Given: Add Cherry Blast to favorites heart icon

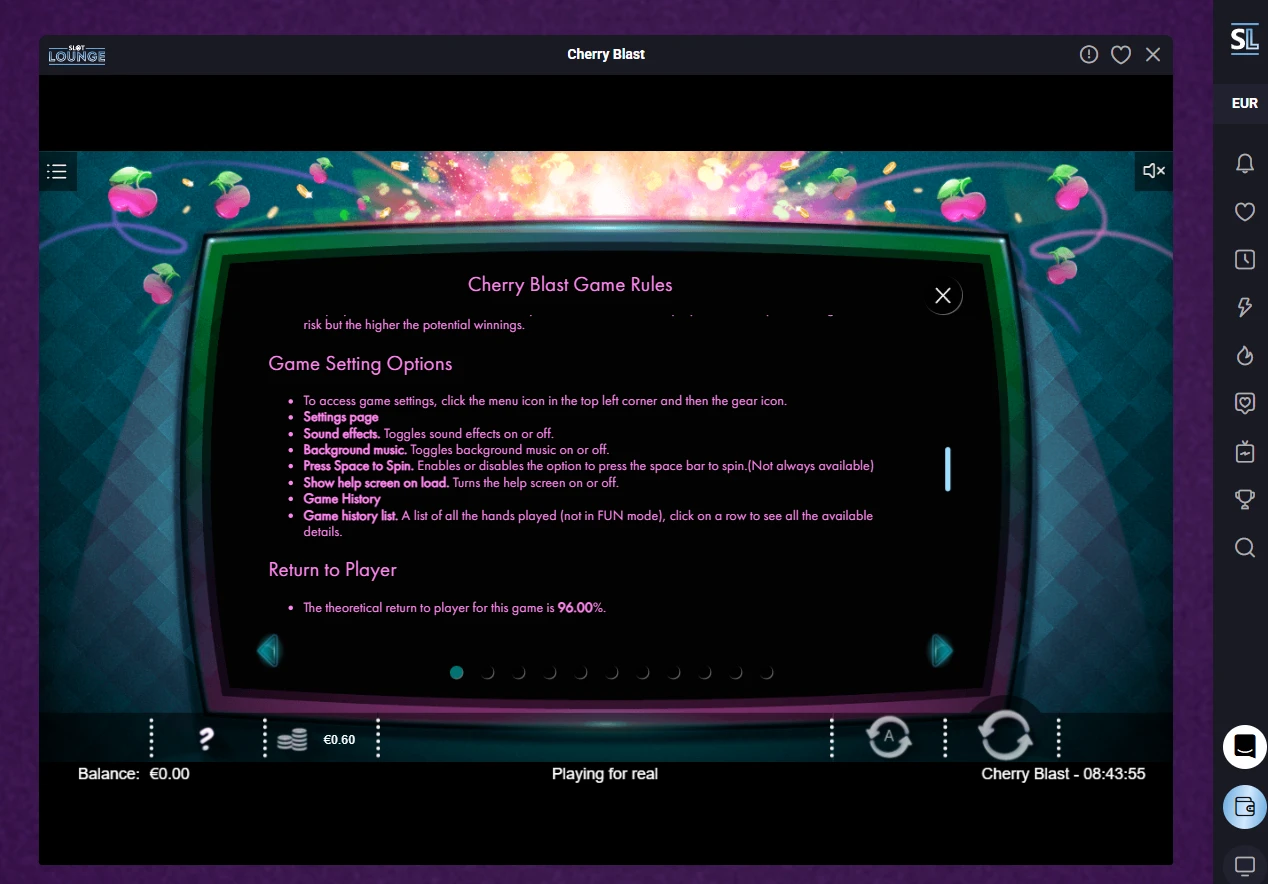Looking at the screenshot, I should click(x=1121, y=55).
